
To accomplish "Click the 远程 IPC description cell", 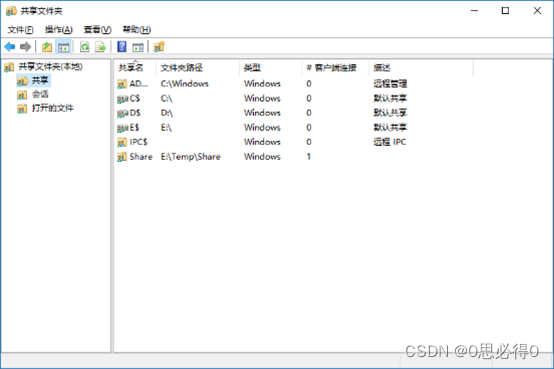I will point(390,142).
